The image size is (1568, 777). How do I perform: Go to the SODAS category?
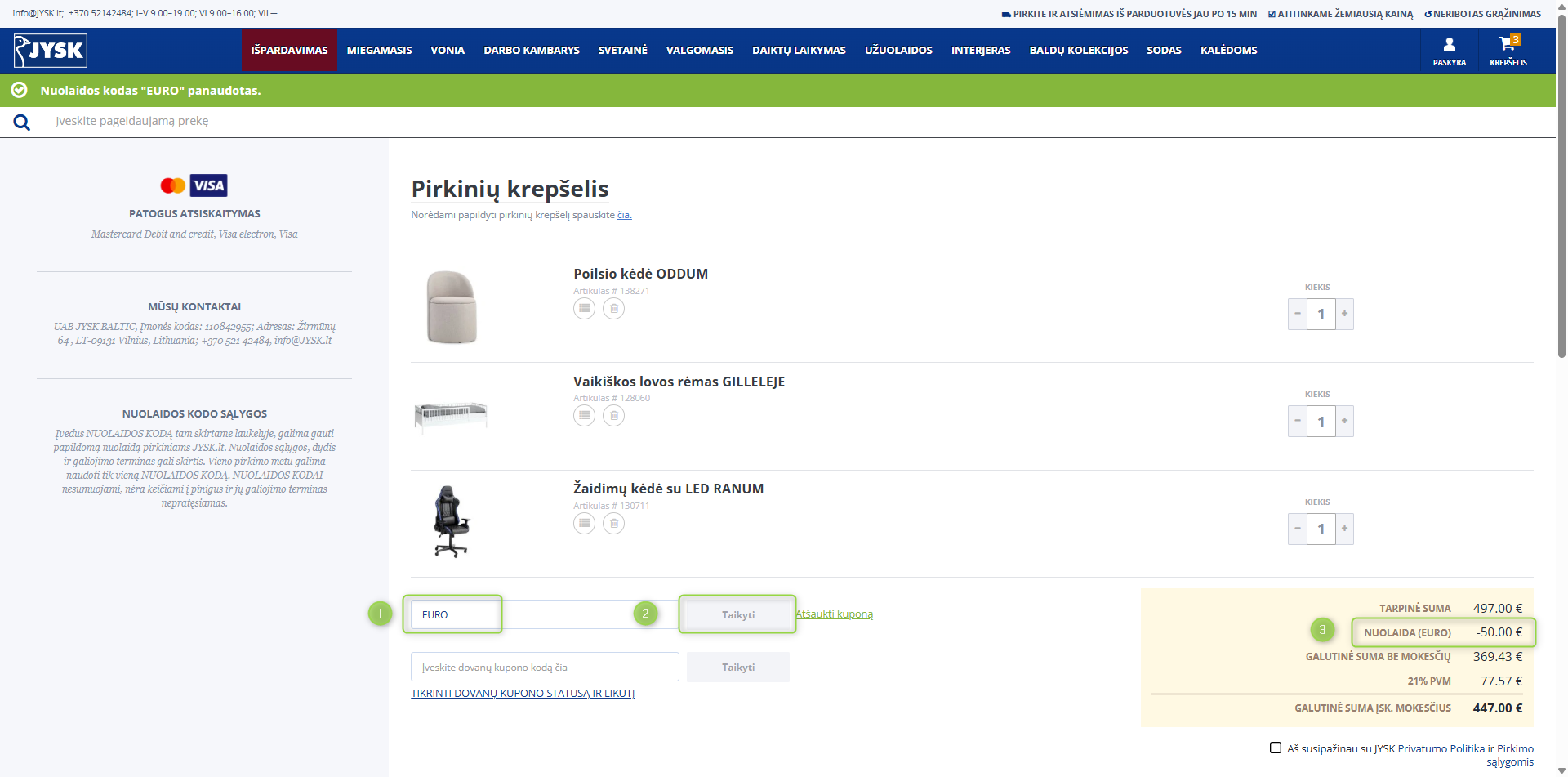[1164, 51]
